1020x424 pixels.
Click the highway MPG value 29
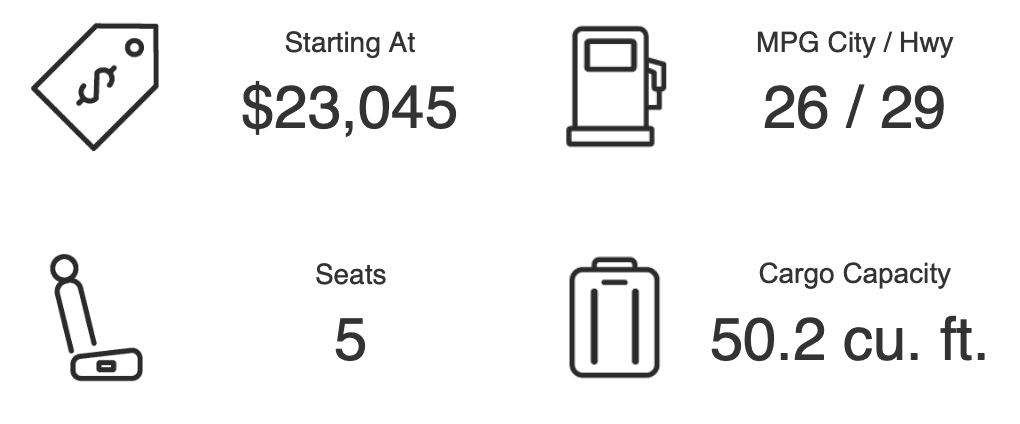pos(912,107)
